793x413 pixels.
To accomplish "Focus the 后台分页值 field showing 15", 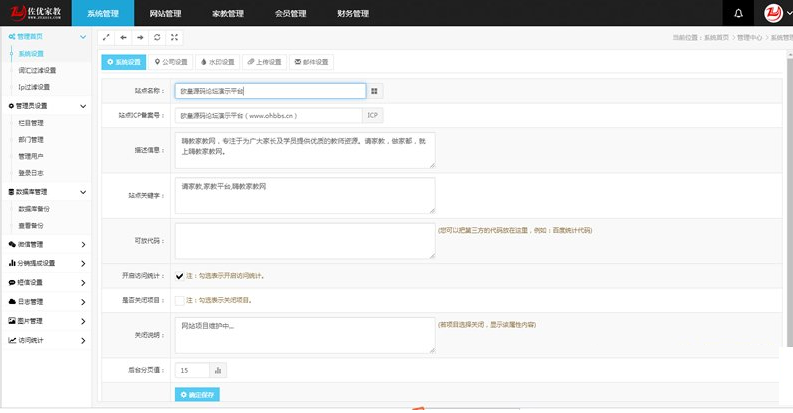I will (192, 371).
